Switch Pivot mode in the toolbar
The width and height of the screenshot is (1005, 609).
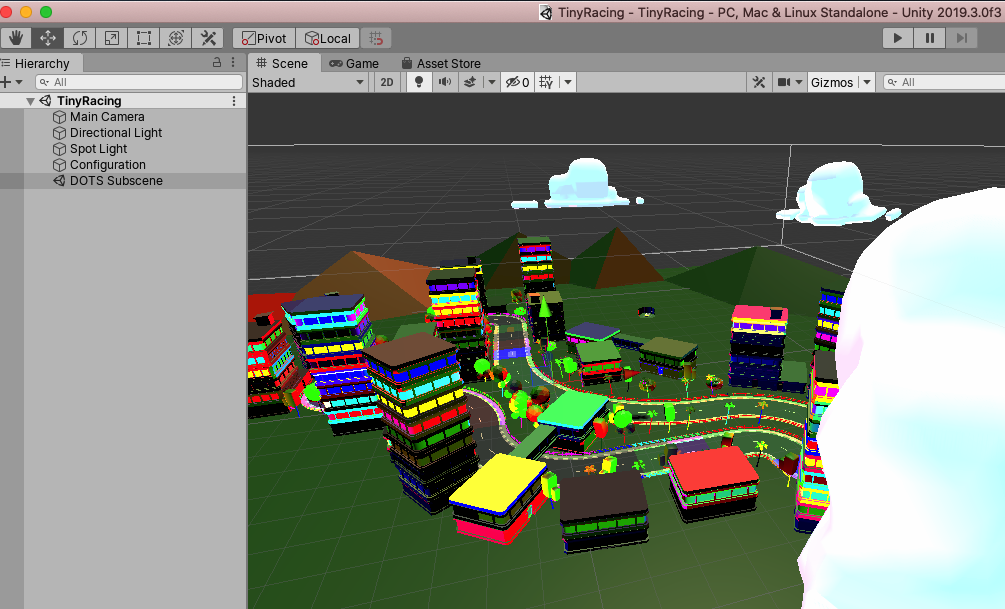(x=263, y=37)
